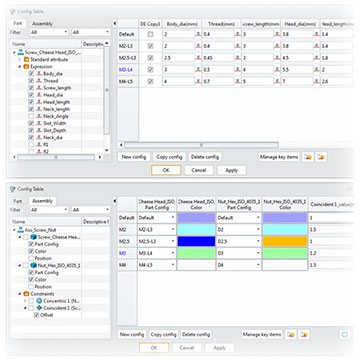Select Assembly tab in lower window
Image resolution: width=360 pixels, height=360 pixels.
coord(42,201)
